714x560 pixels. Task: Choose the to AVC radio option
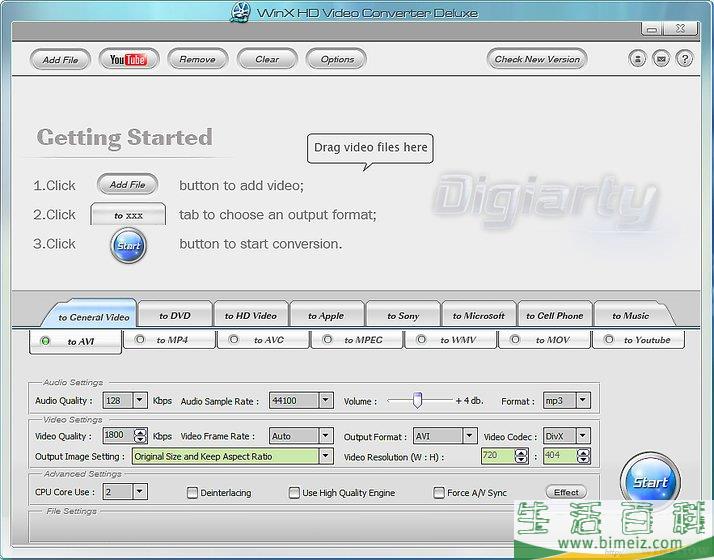point(234,340)
